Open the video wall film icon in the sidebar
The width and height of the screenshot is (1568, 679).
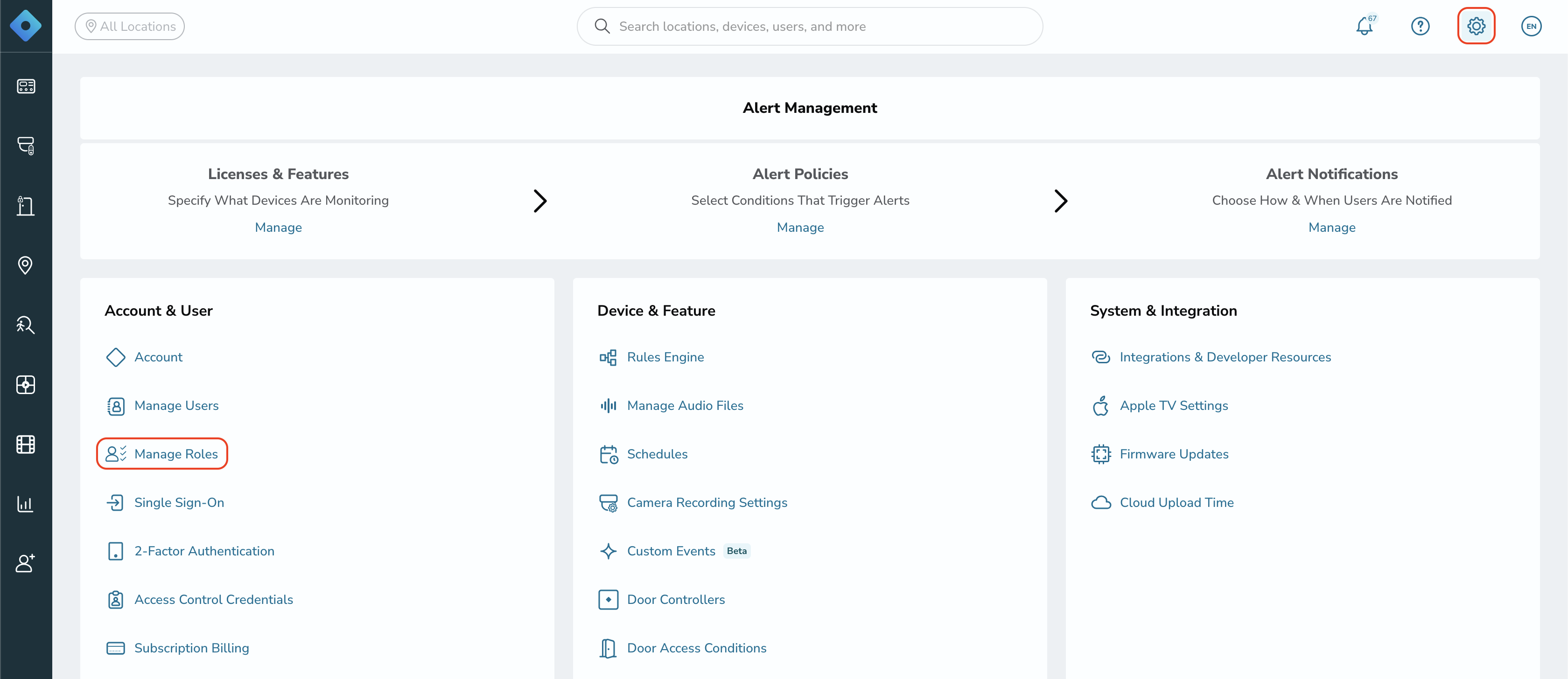coord(26,444)
